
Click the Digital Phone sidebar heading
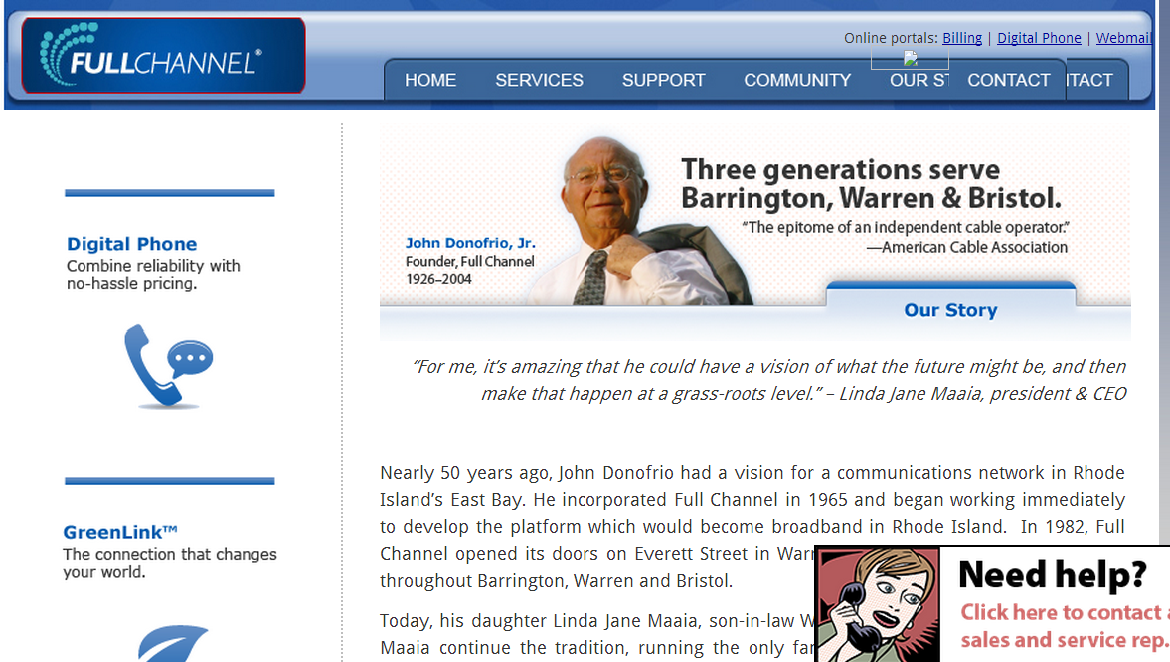132,244
